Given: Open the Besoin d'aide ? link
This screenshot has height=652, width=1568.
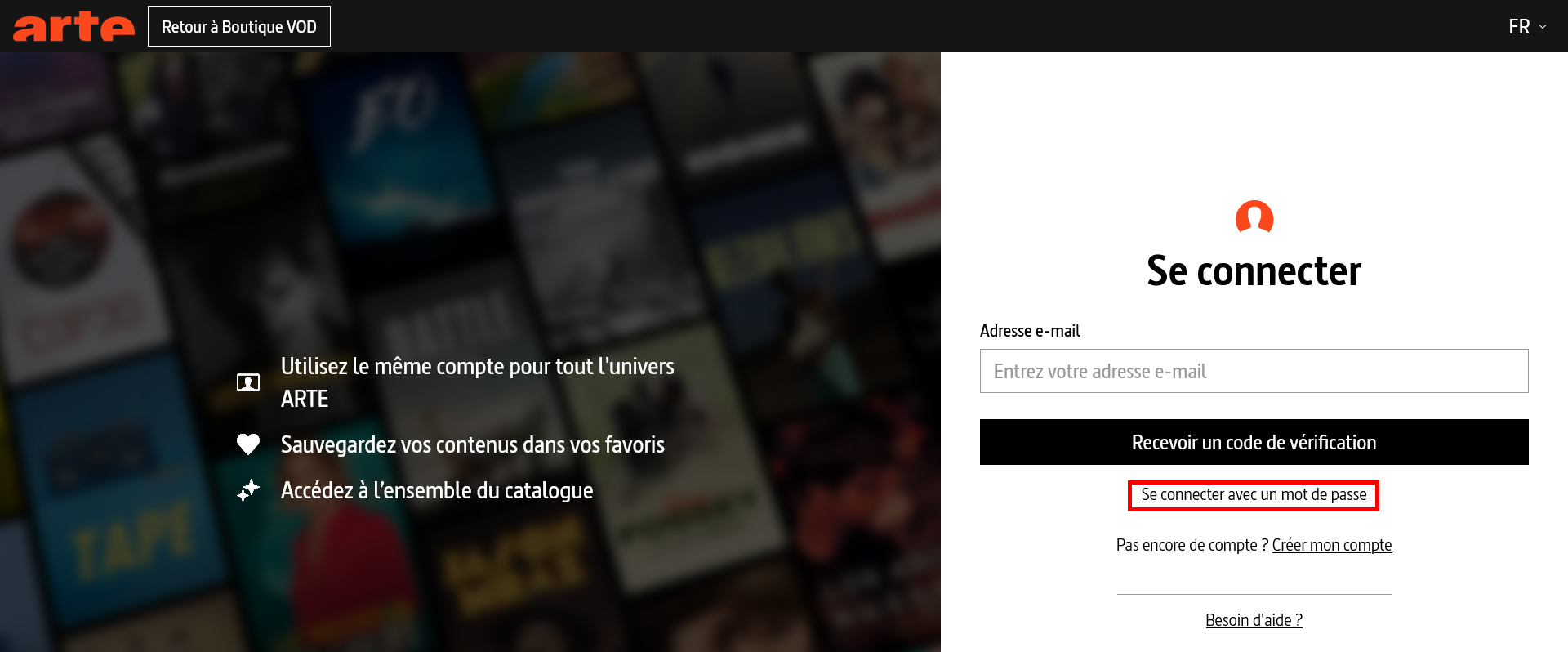Looking at the screenshot, I should point(1254,620).
